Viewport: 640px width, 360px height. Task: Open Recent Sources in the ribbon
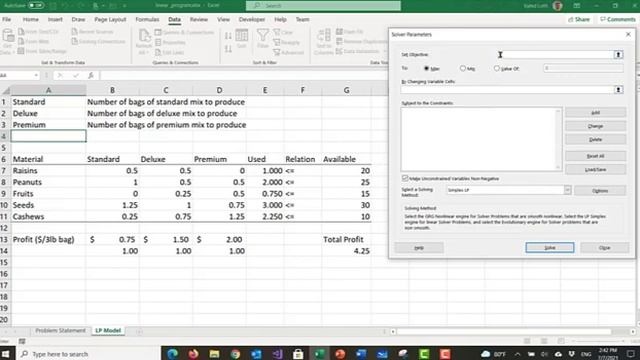93,31
